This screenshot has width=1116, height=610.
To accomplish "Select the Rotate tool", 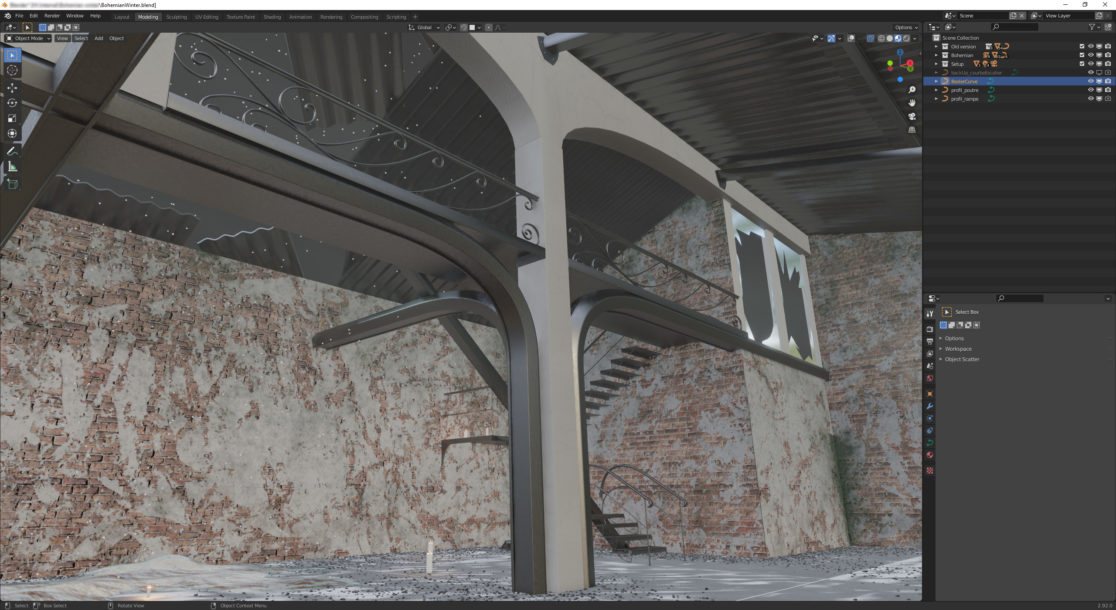I will pyautogui.click(x=12, y=102).
